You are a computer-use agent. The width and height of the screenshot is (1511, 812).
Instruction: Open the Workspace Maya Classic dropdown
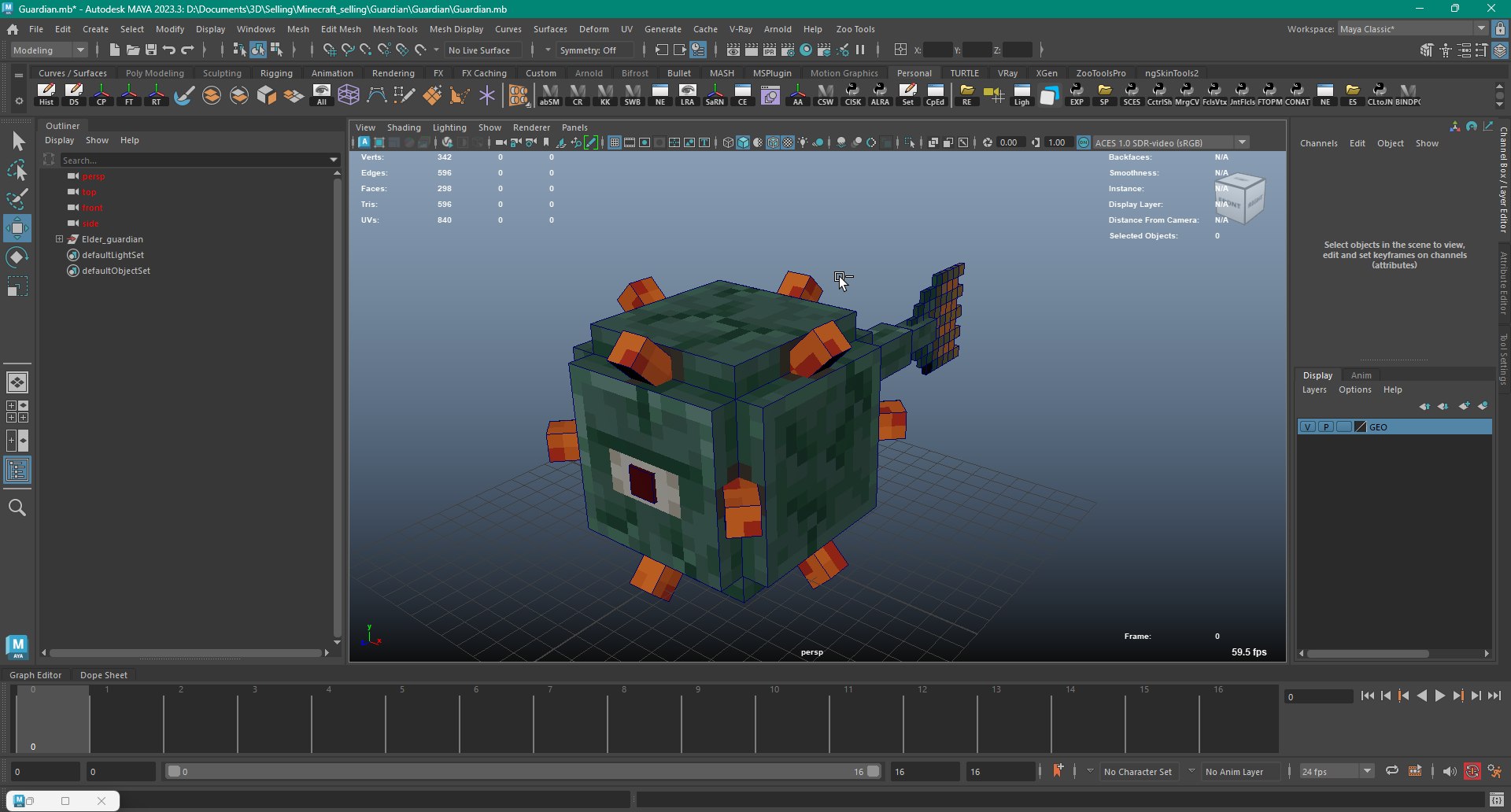pyautogui.click(x=1413, y=29)
